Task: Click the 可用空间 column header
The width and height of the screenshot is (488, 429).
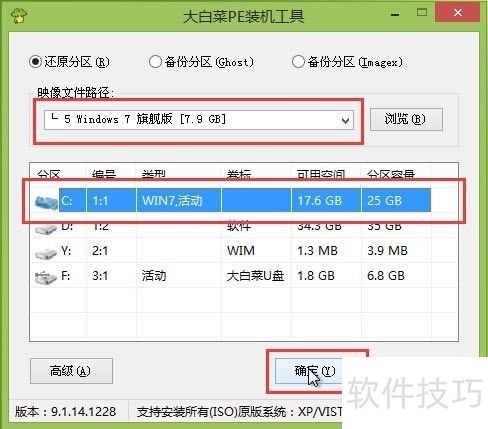Action: click(x=321, y=174)
